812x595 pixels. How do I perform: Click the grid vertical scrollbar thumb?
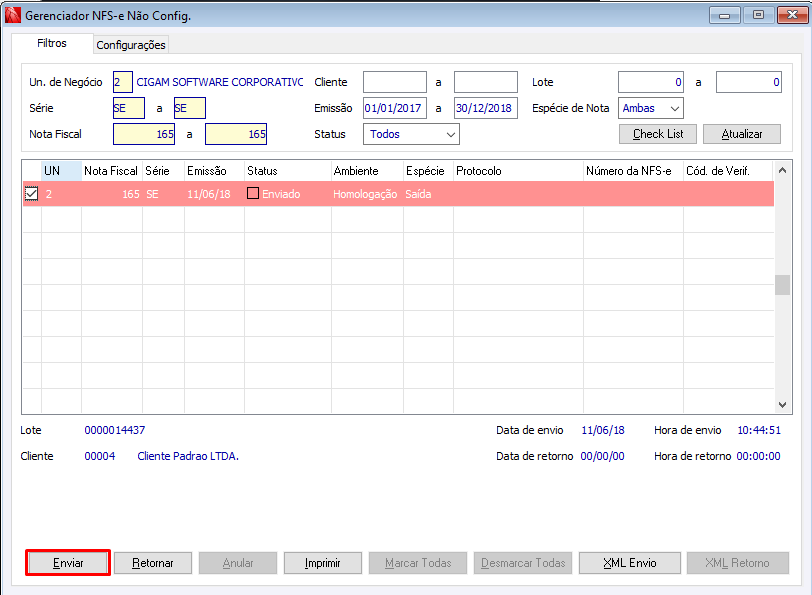782,285
